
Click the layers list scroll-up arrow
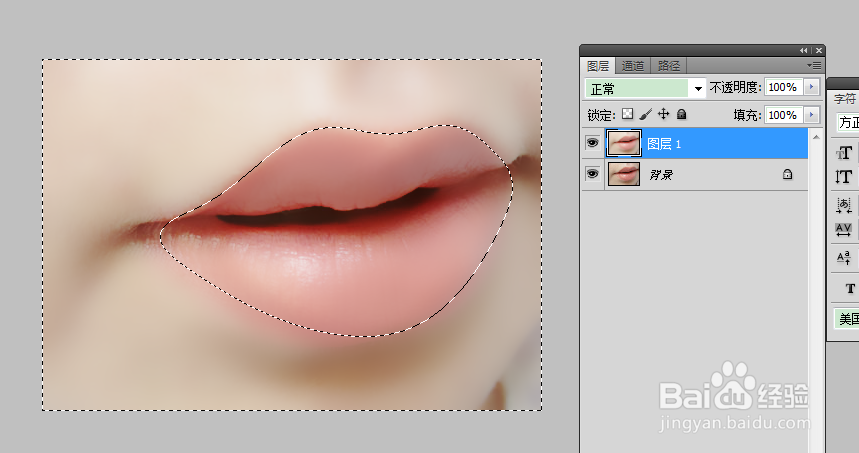point(816,136)
